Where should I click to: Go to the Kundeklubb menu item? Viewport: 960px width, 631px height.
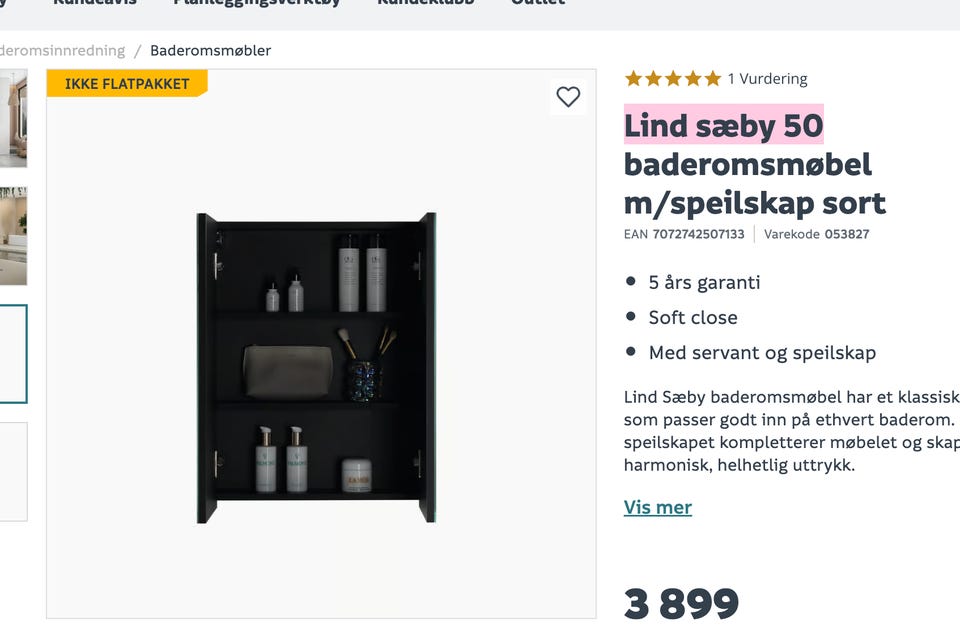(x=425, y=3)
